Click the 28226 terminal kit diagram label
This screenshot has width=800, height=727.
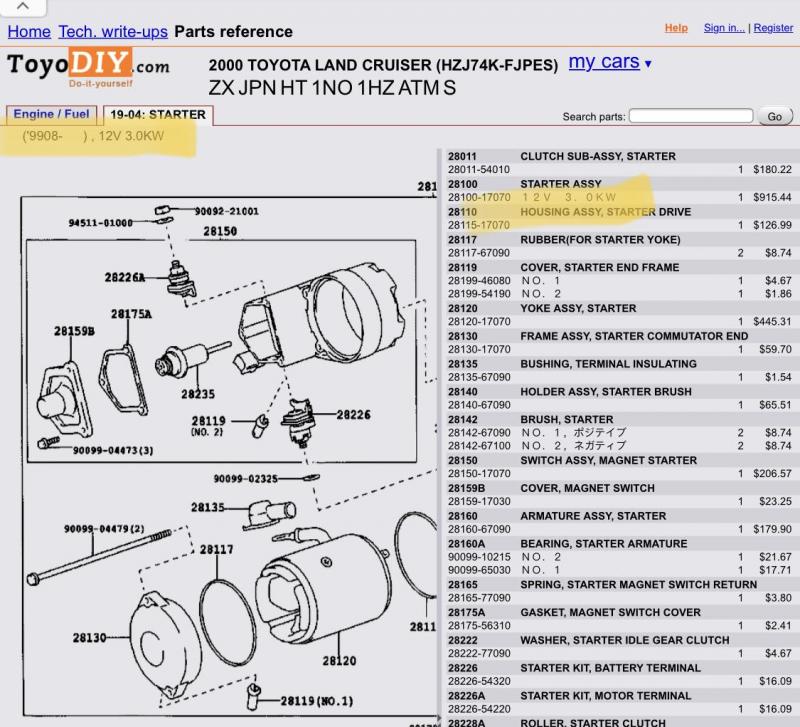pos(352,414)
